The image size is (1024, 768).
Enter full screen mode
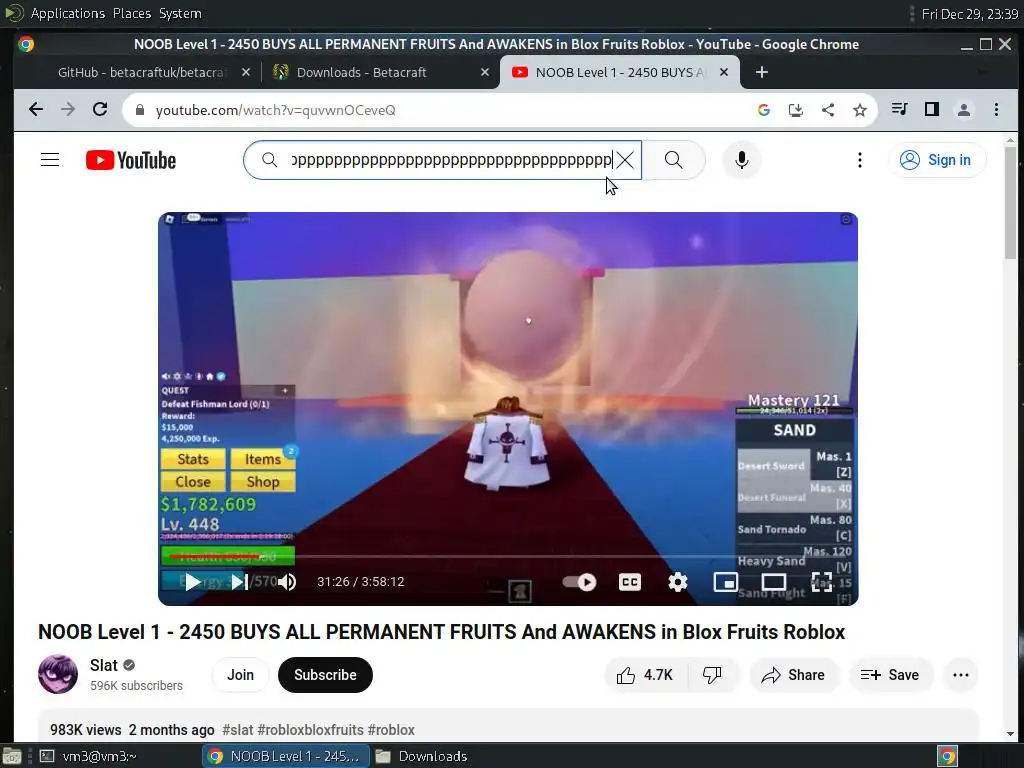822,582
